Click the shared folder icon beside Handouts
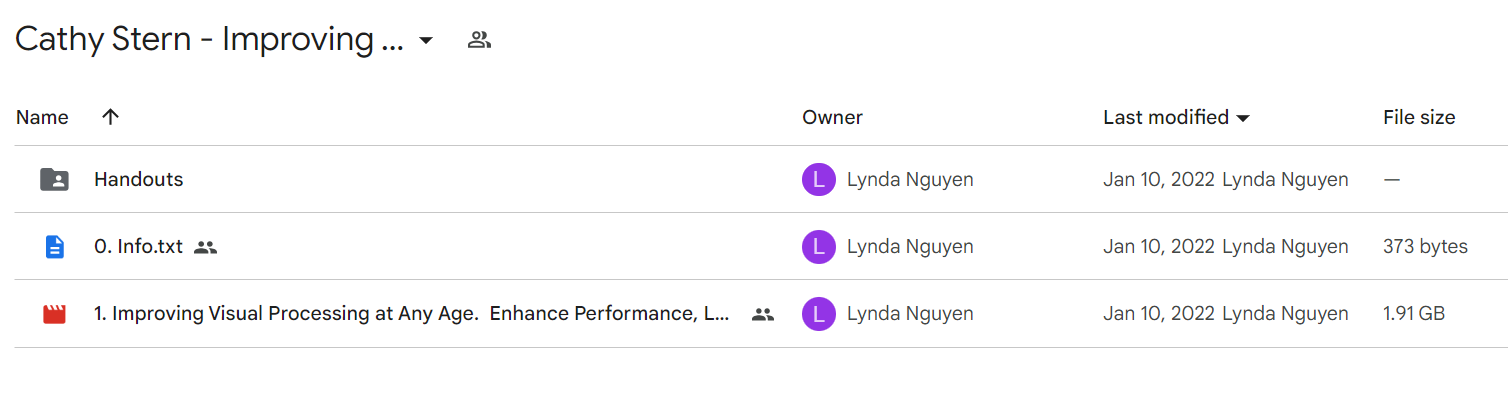 [x=54, y=180]
